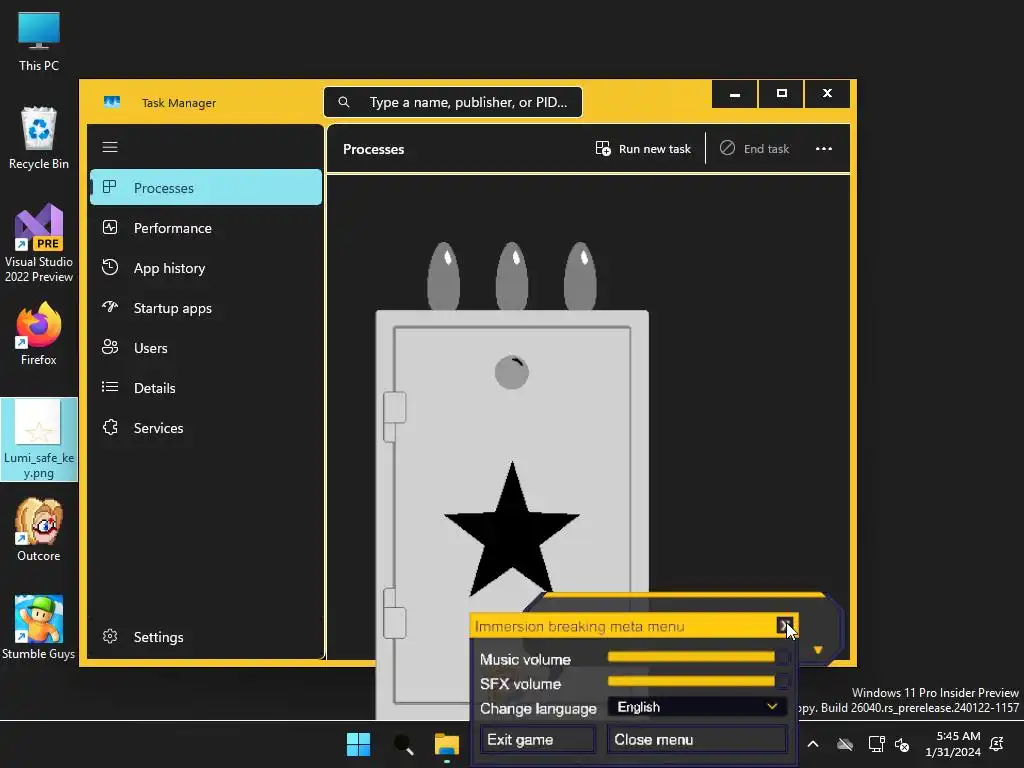Open the clock showing 5:45 AM
This screenshot has height=768, width=1024.
953,744
